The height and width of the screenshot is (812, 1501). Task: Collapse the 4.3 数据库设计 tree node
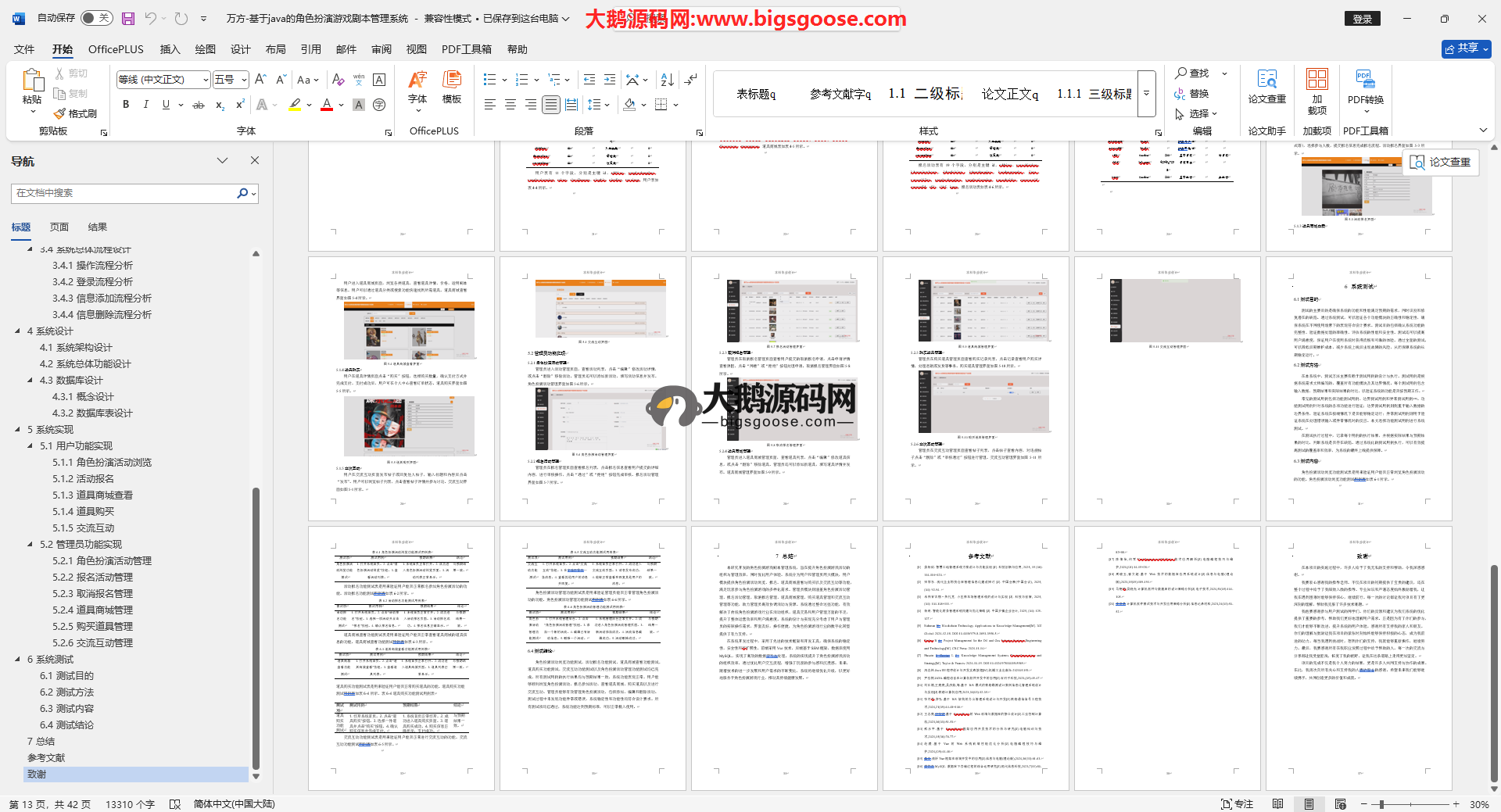click(30, 380)
